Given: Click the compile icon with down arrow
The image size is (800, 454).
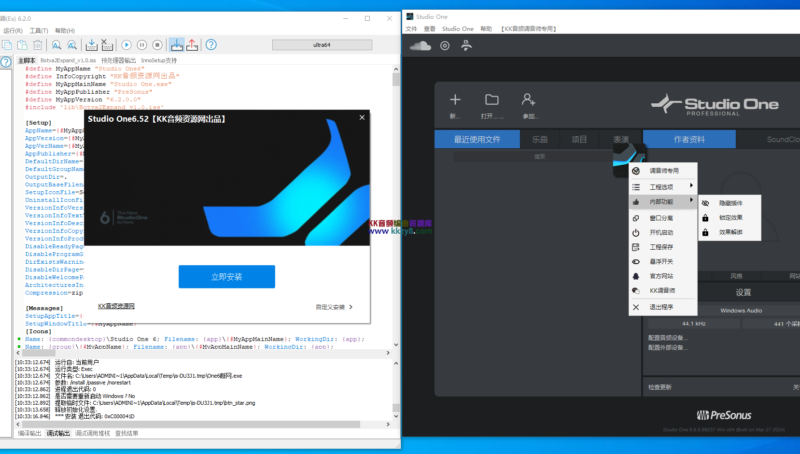Looking at the screenshot, I should click(91, 45).
